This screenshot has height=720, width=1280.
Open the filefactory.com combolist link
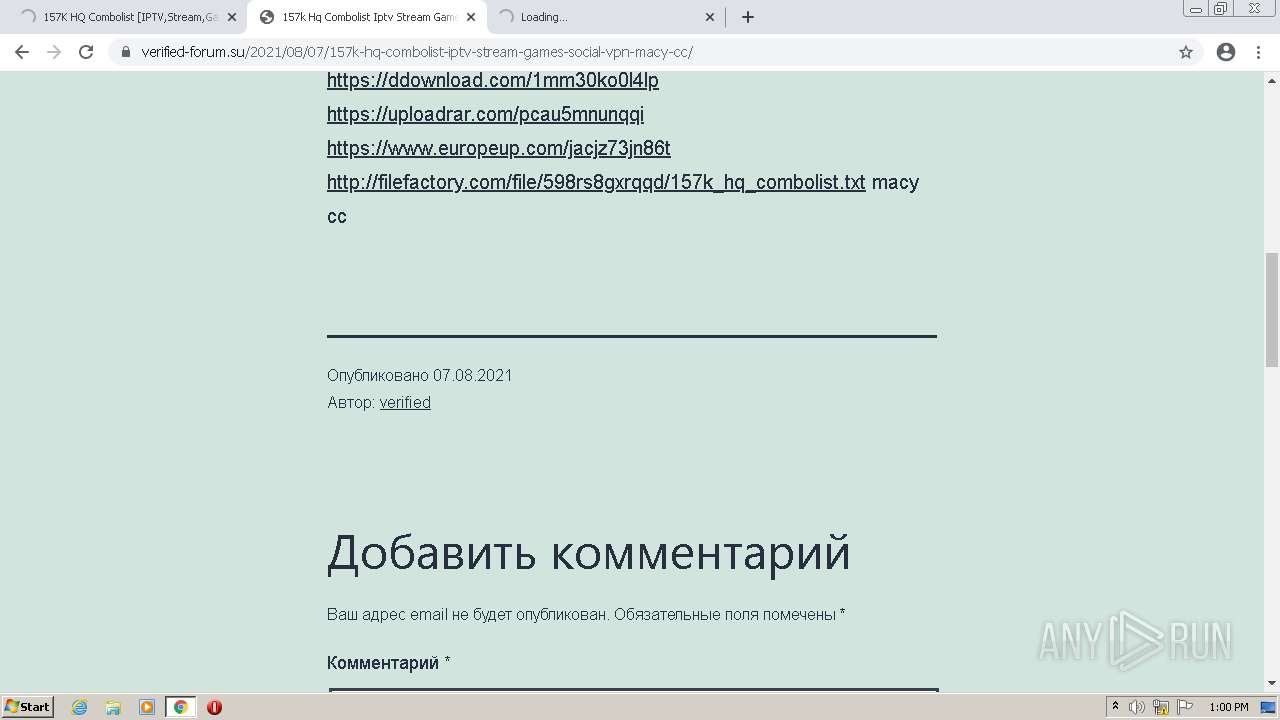point(596,182)
